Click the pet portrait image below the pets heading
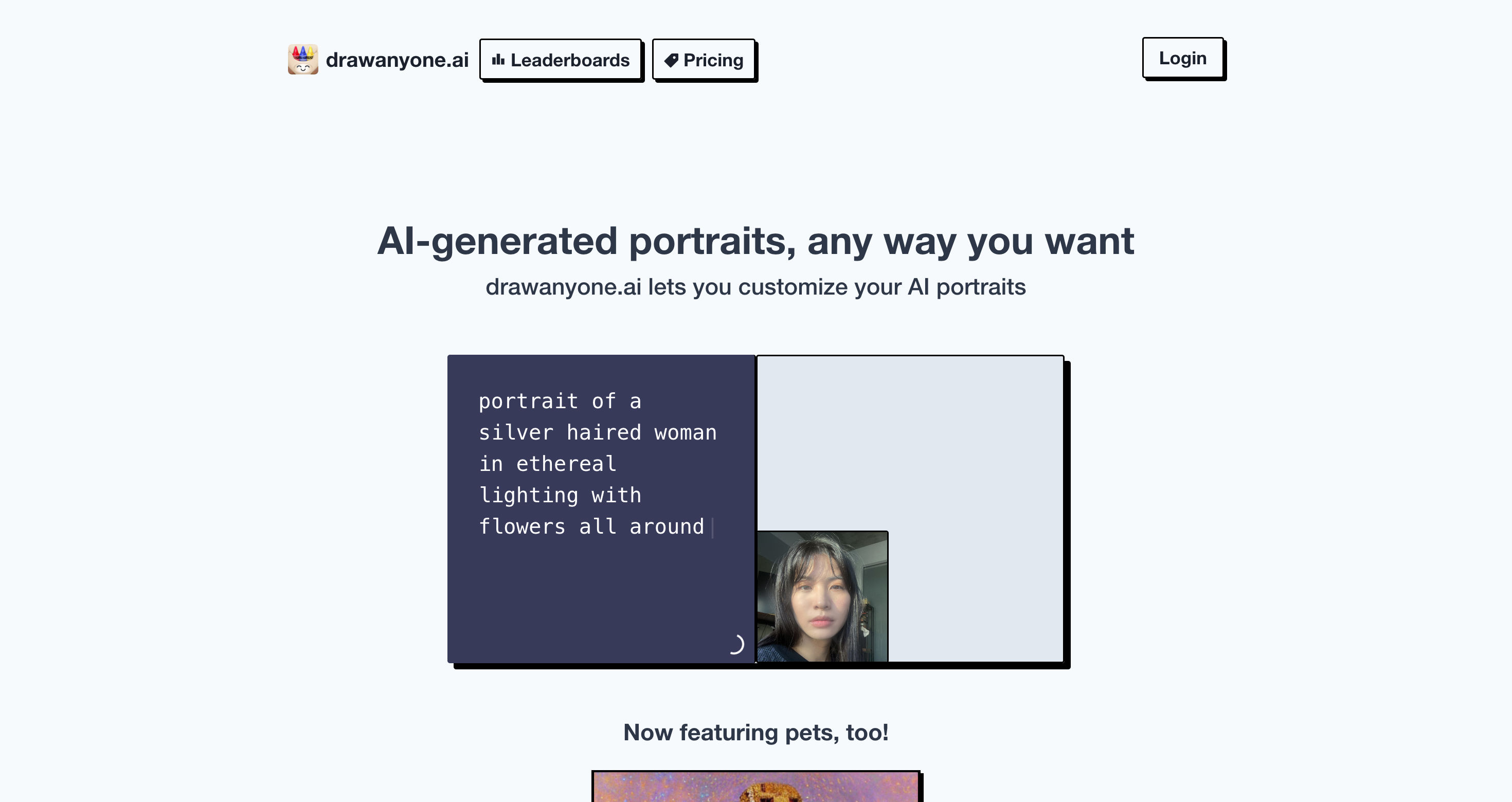1512x802 pixels. click(x=756, y=789)
